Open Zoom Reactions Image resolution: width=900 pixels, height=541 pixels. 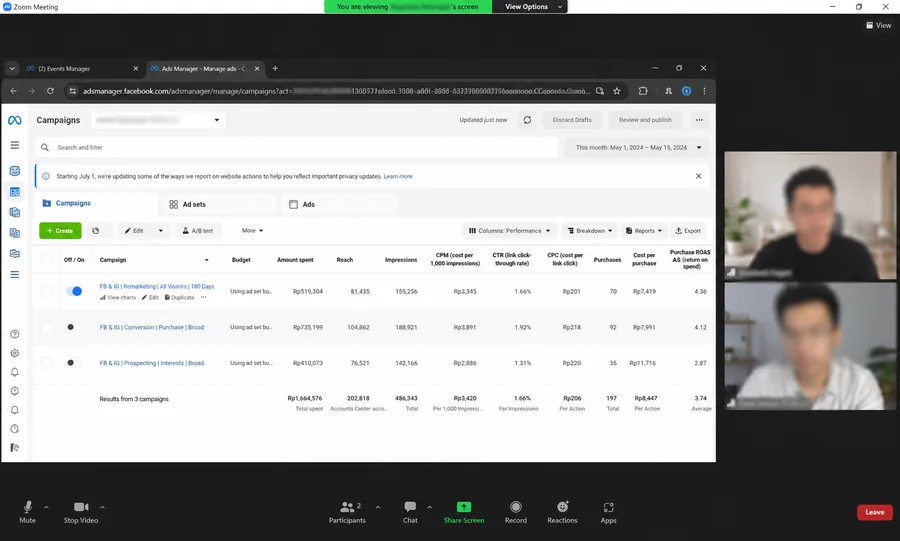click(x=562, y=512)
